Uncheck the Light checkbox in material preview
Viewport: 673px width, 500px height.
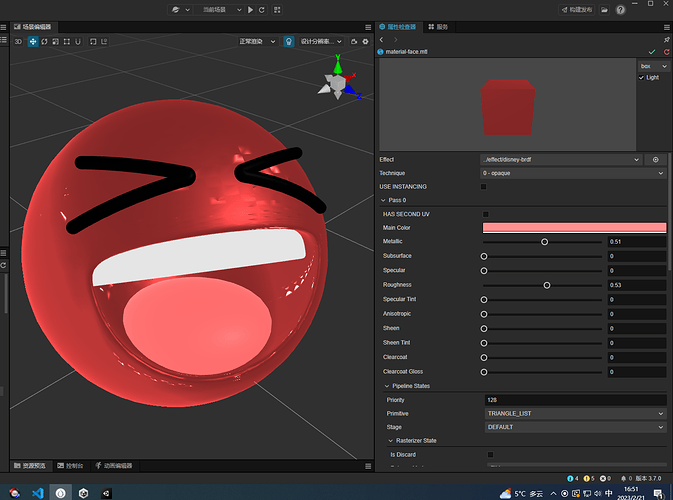click(x=642, y=77)
